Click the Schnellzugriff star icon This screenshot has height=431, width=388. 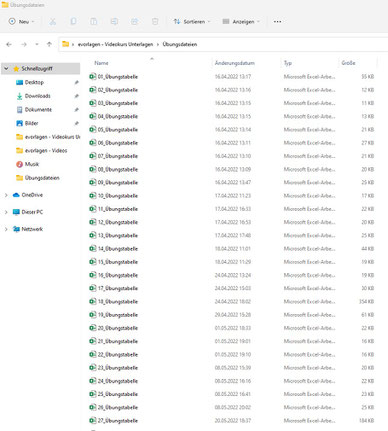pos(16,69)
